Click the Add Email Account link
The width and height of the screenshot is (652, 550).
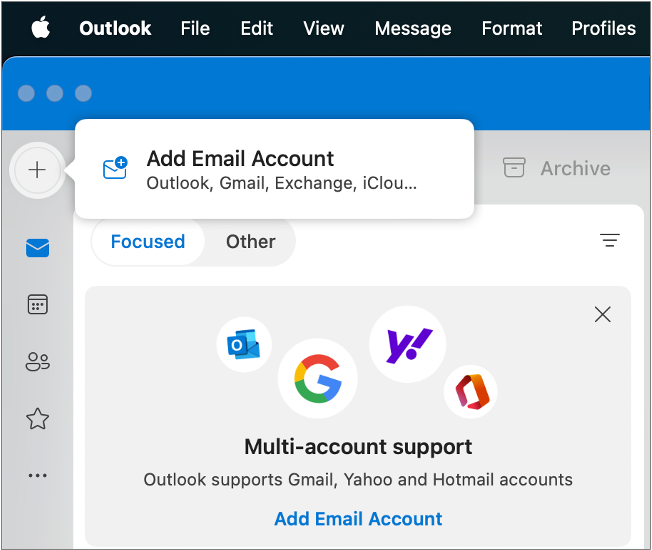point(358,519)
